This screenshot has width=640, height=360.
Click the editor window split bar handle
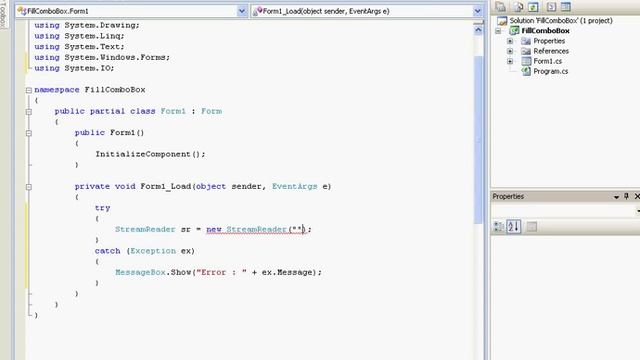tap(478, 22)
